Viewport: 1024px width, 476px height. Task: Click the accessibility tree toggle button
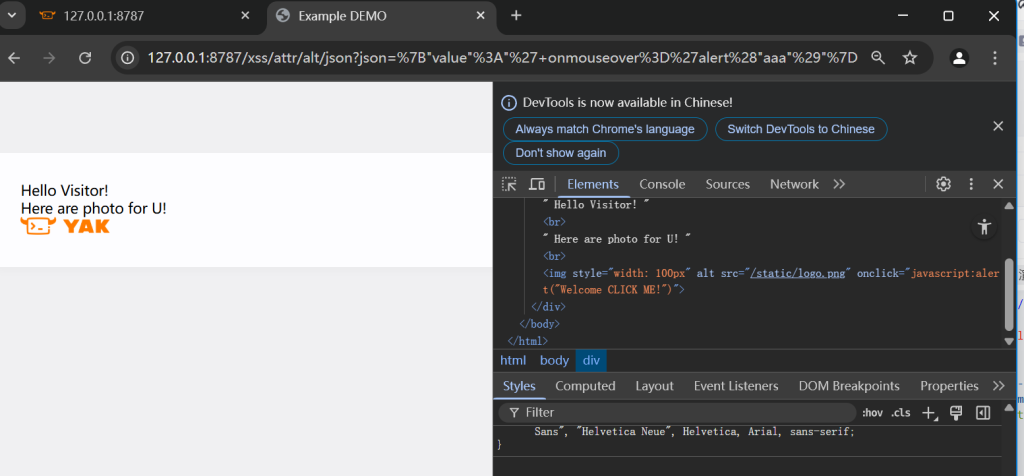tap(984, 227)
